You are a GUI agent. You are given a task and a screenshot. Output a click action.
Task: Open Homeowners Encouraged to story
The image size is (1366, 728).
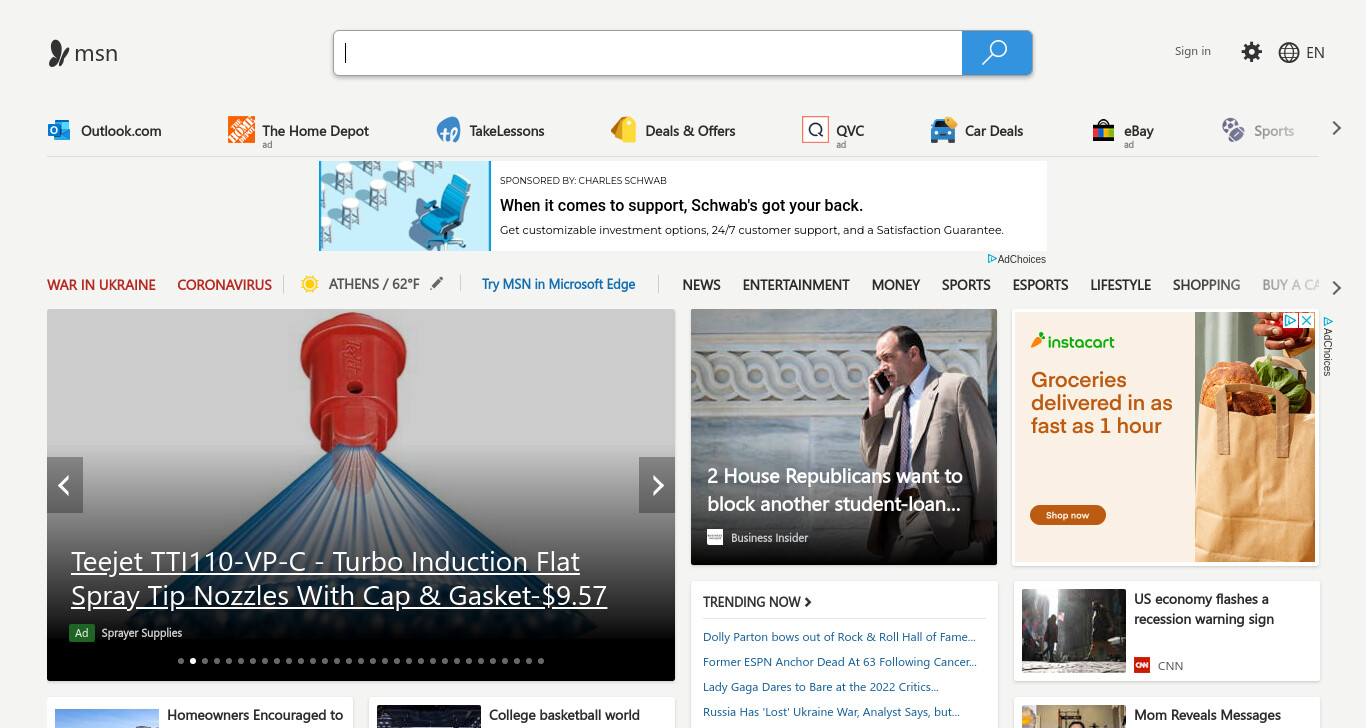tap(255, 715)
